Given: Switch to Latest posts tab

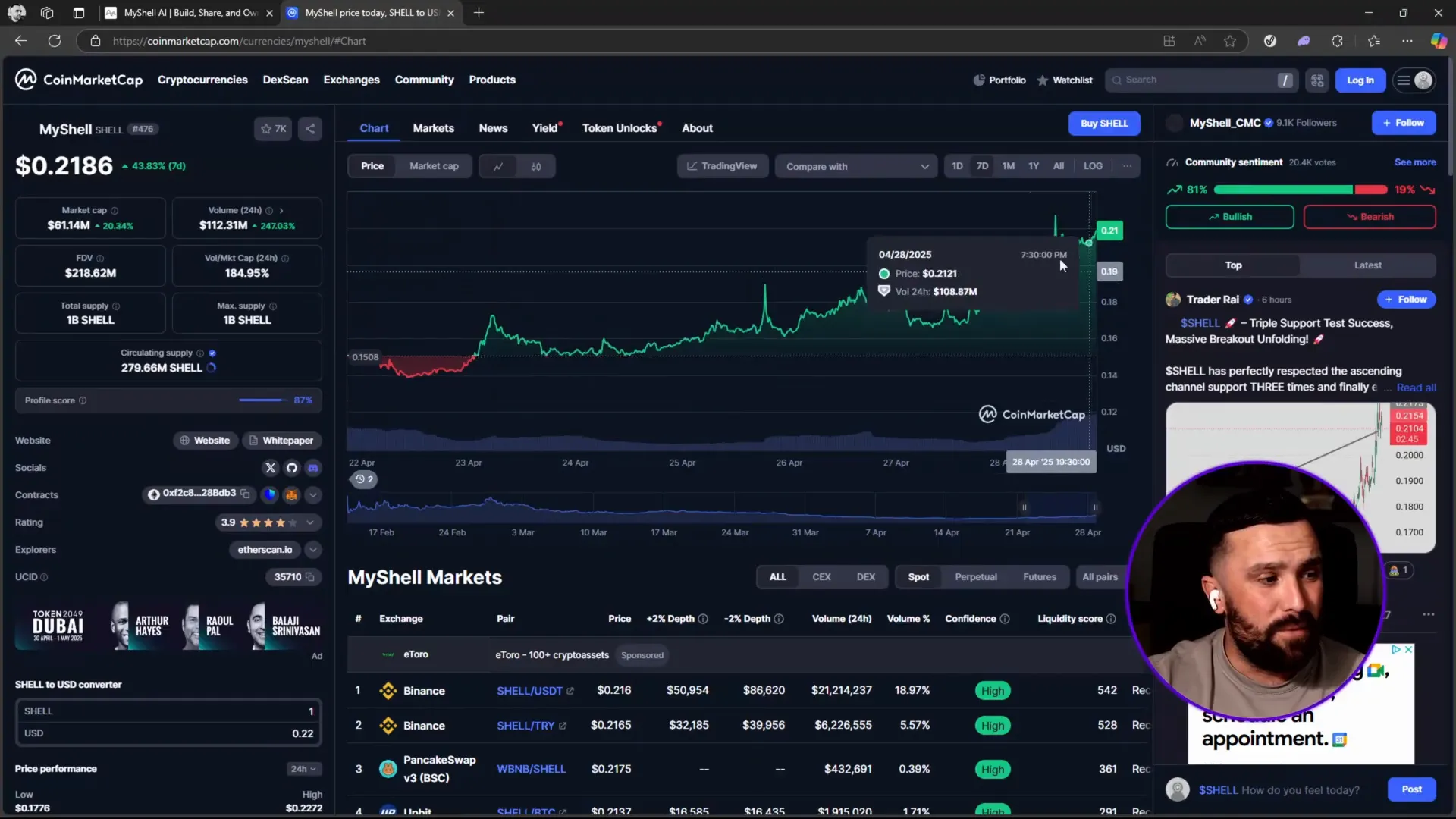Looking at the screenshot, I should (x=1367, y=265).
